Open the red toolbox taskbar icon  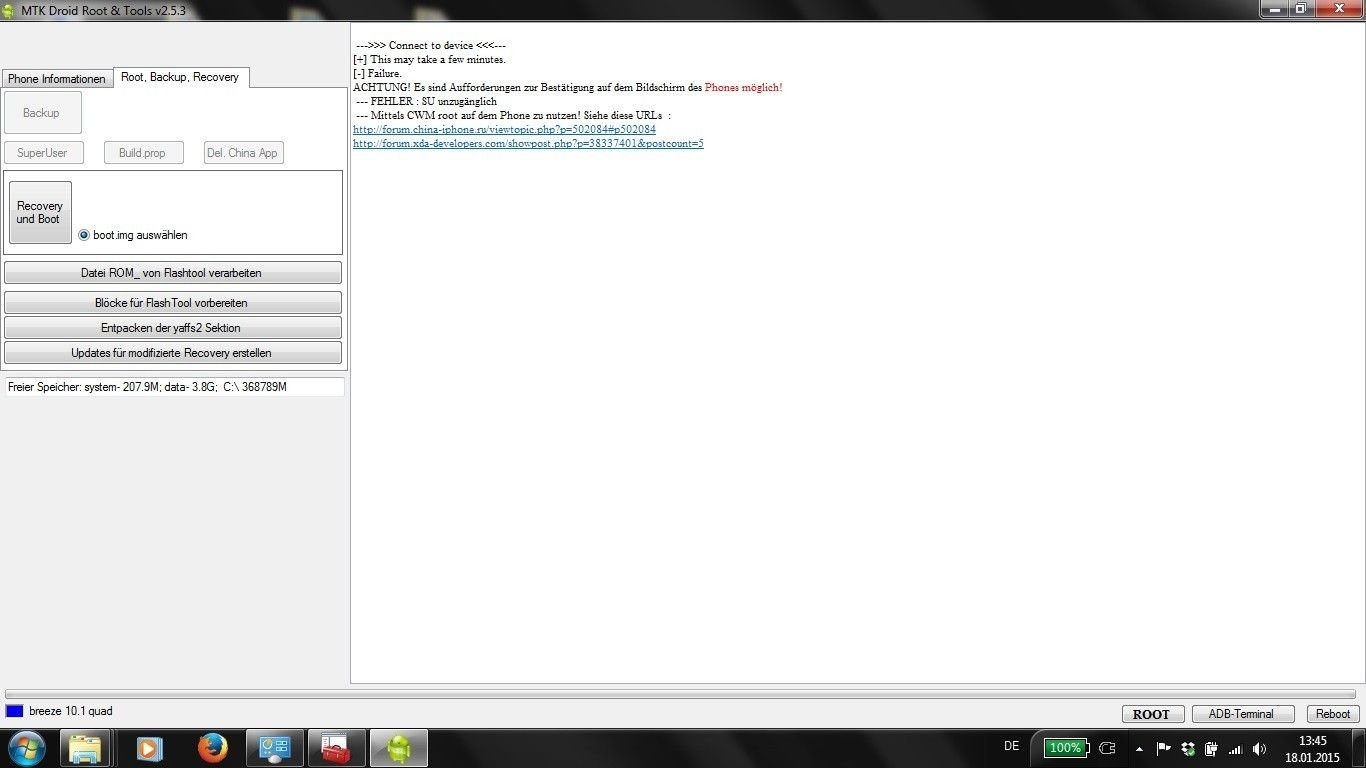[x=337, y=748]
